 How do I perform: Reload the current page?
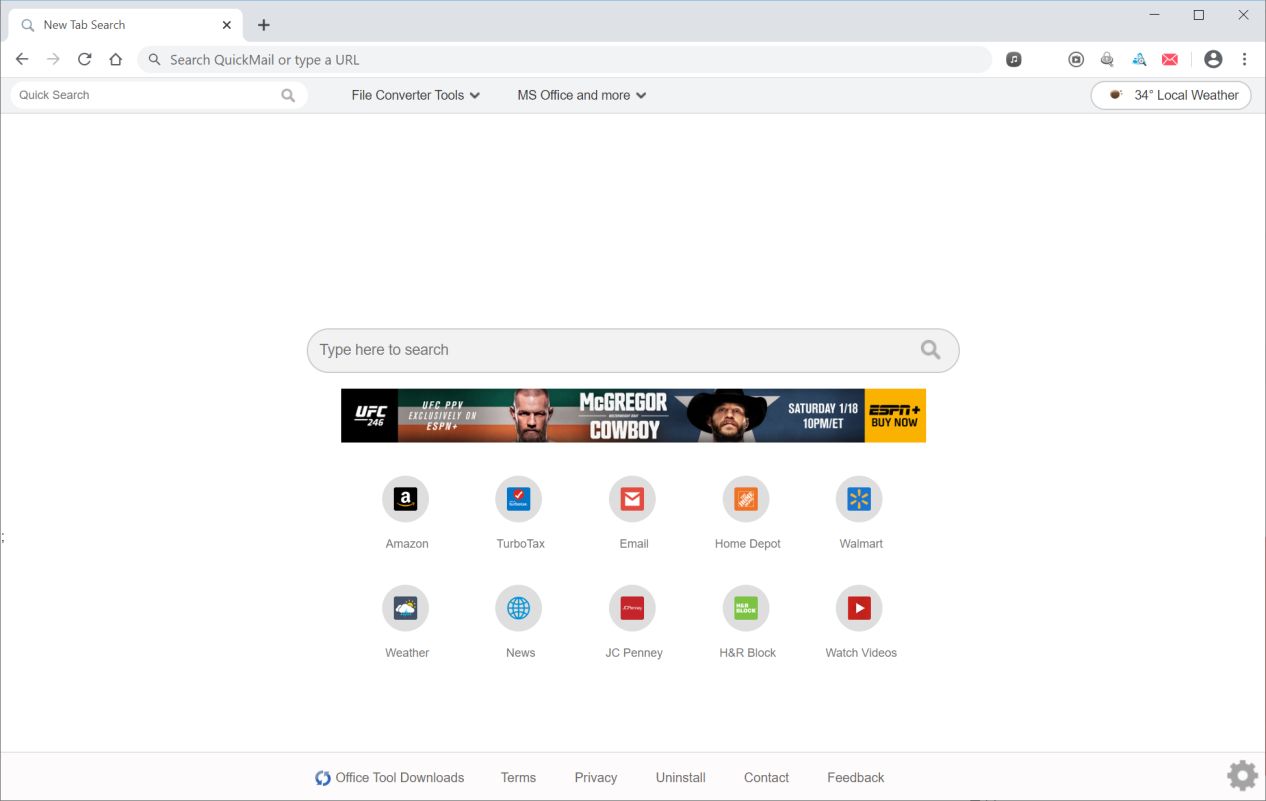[85, 60]
